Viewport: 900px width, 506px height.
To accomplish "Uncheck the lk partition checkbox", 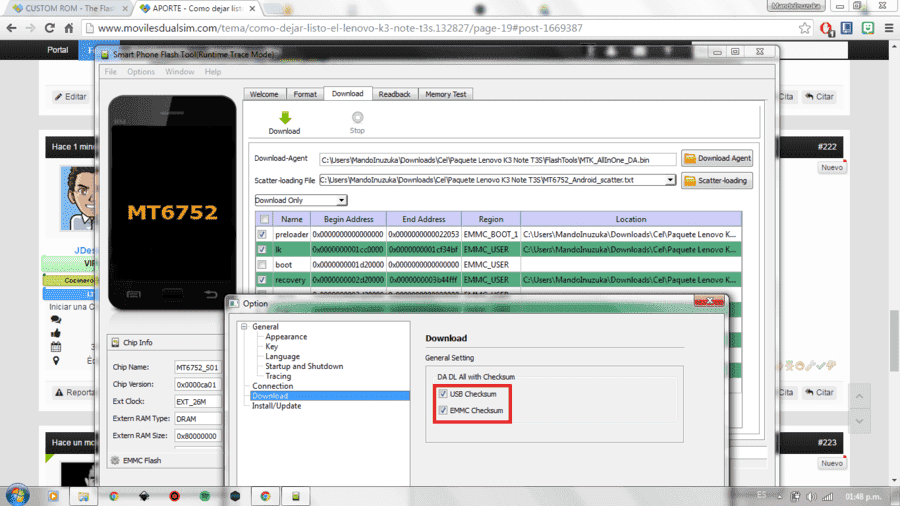I will click(x=262, y=250).
